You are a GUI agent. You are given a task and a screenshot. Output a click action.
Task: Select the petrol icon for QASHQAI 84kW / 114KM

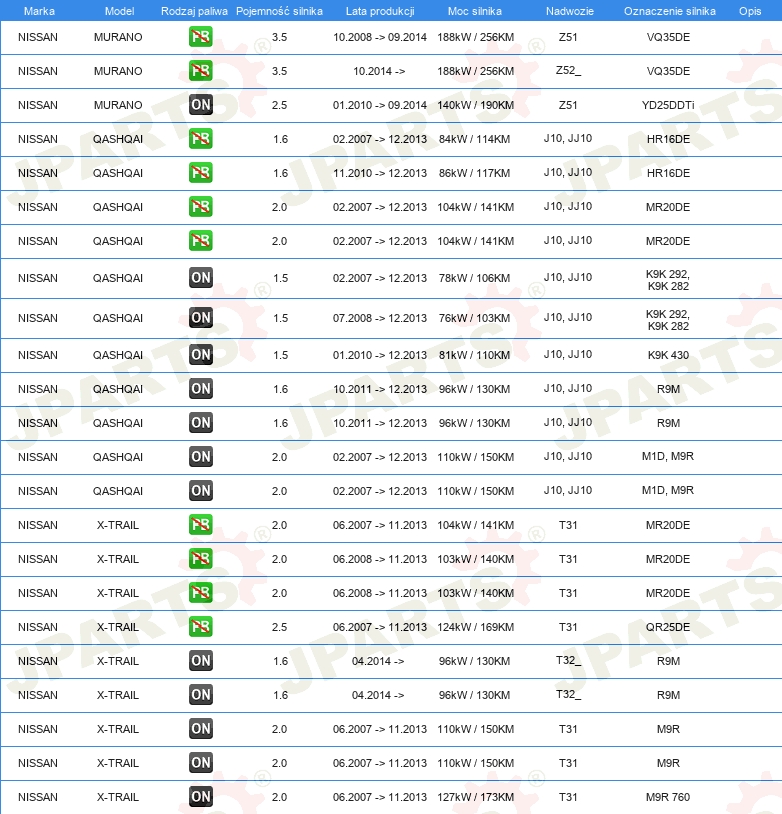pyautogui.click(x=200, y=139)
